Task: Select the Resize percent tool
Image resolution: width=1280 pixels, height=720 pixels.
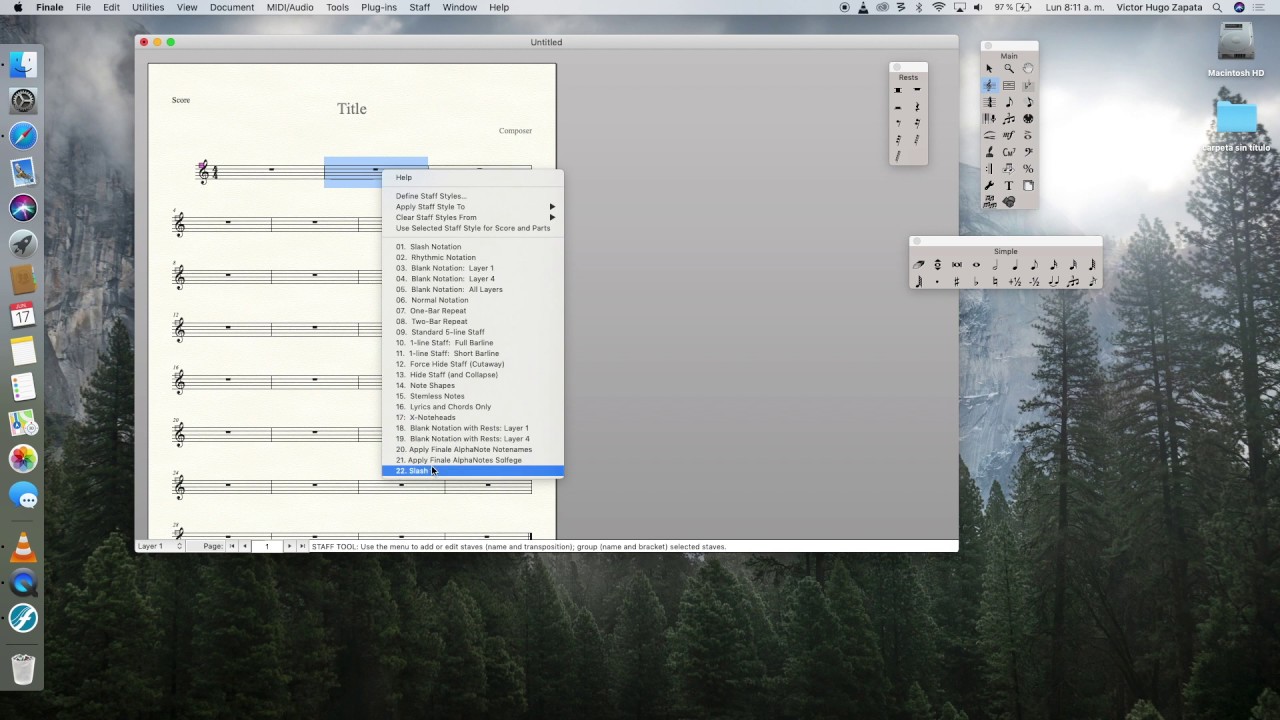Action: [x=1028, y=168]
